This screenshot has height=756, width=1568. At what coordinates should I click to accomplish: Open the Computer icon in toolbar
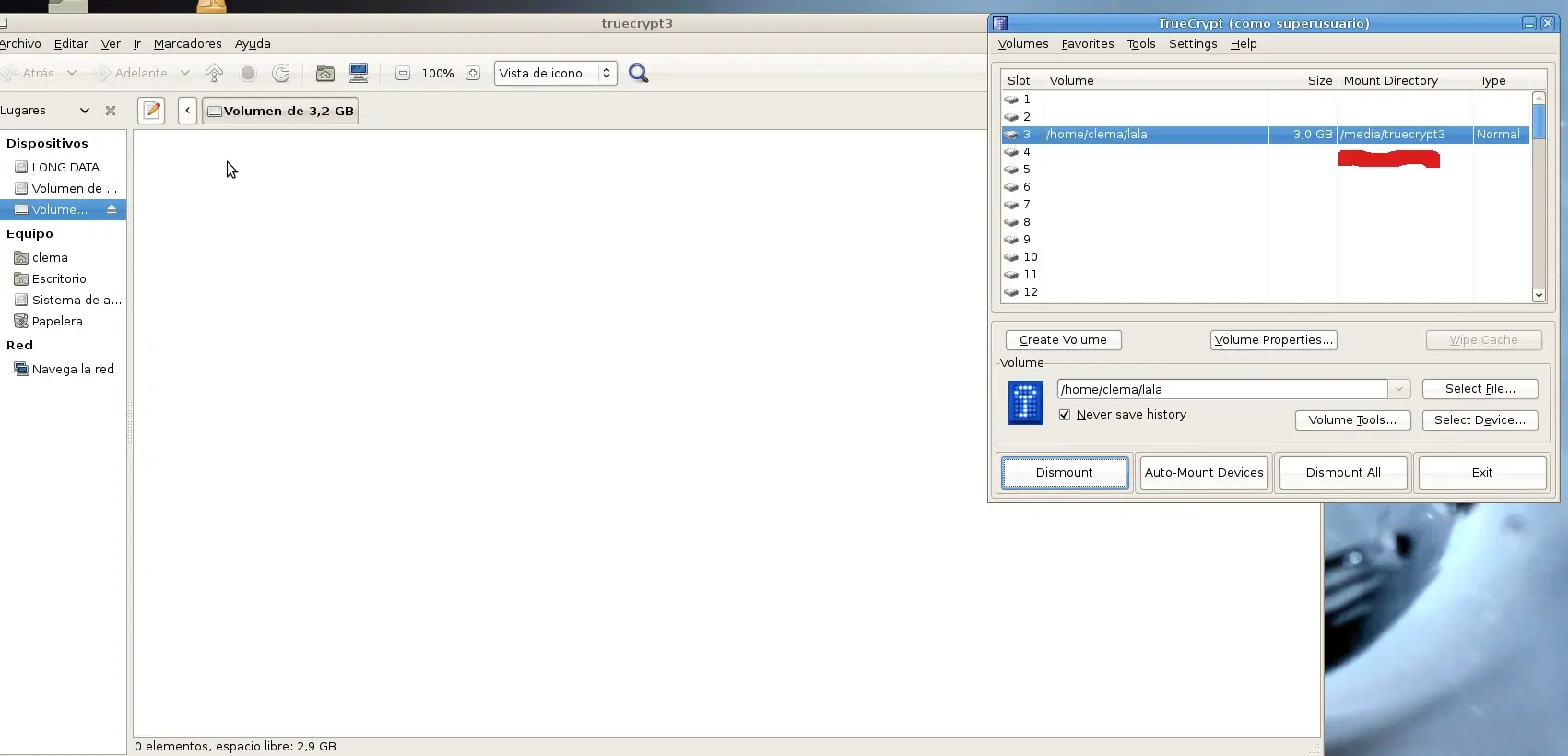pos(359,73)
